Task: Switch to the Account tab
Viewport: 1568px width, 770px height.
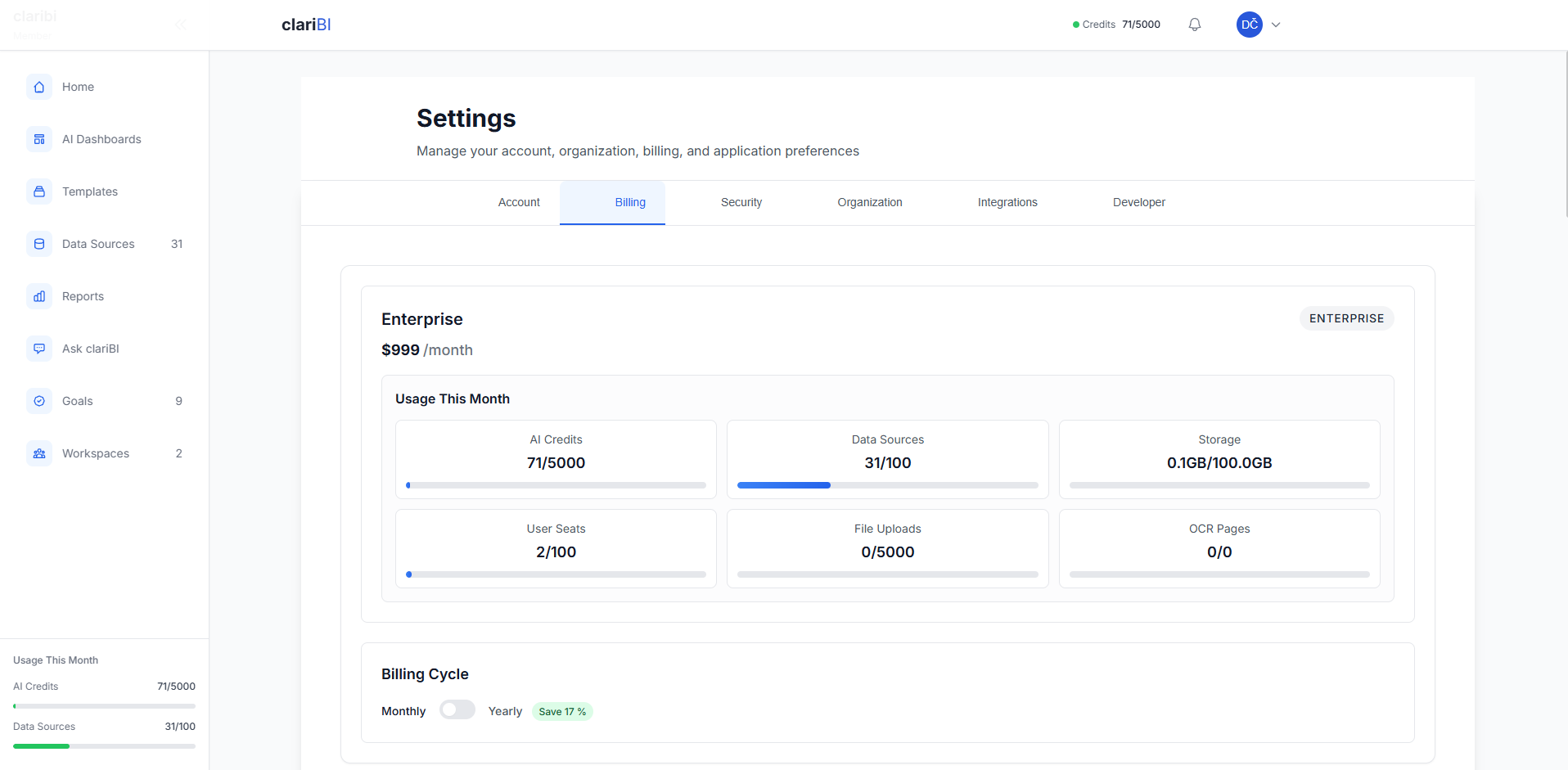Action: (519, 202)
